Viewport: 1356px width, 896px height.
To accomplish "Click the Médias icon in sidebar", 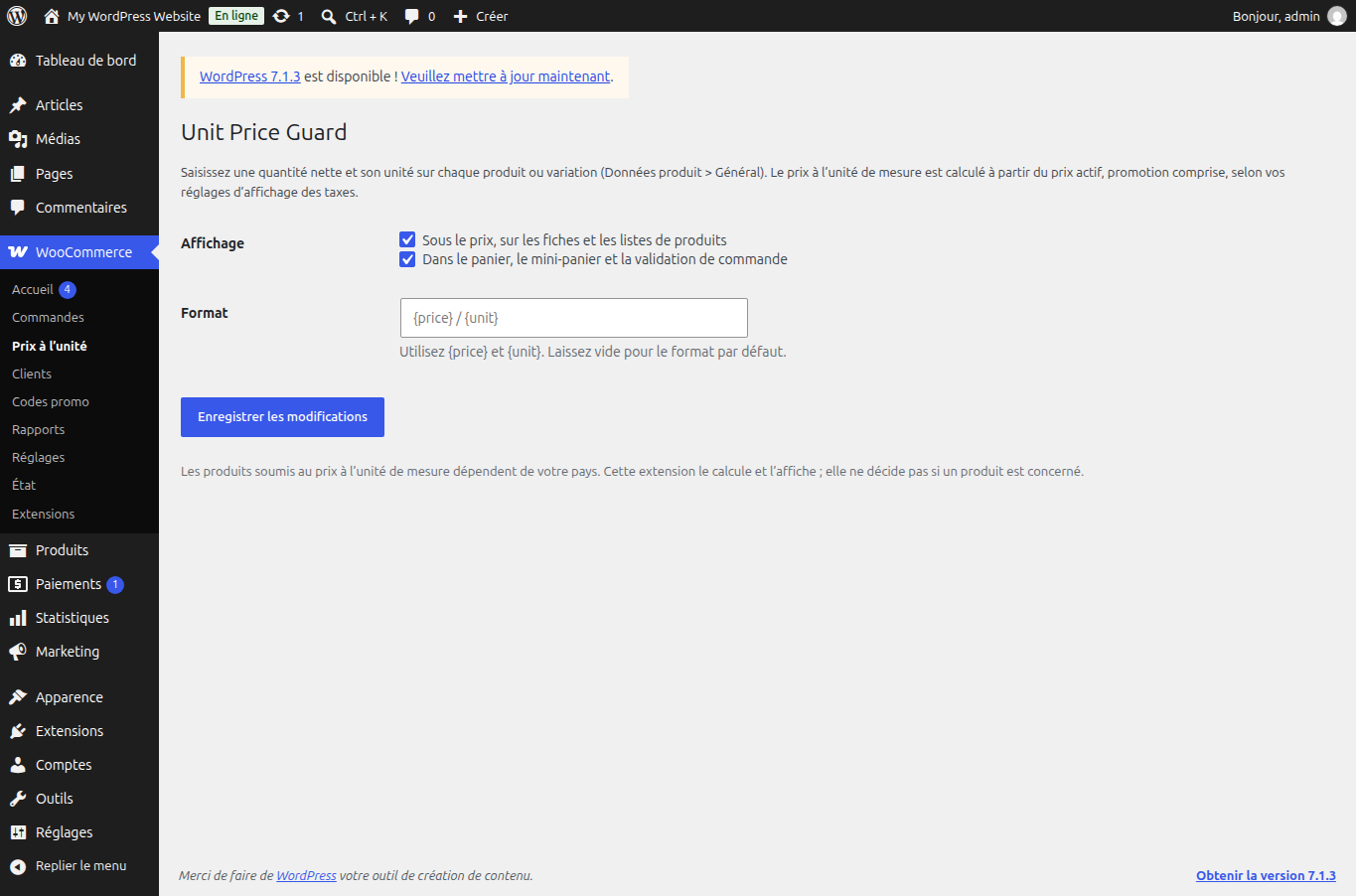I will (18, 139).
